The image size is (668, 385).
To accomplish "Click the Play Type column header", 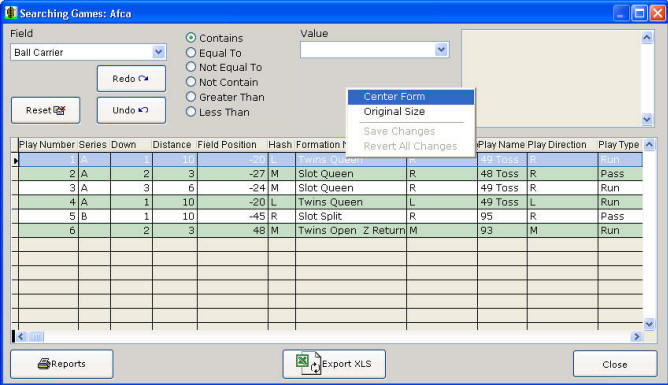I will 620,145.
